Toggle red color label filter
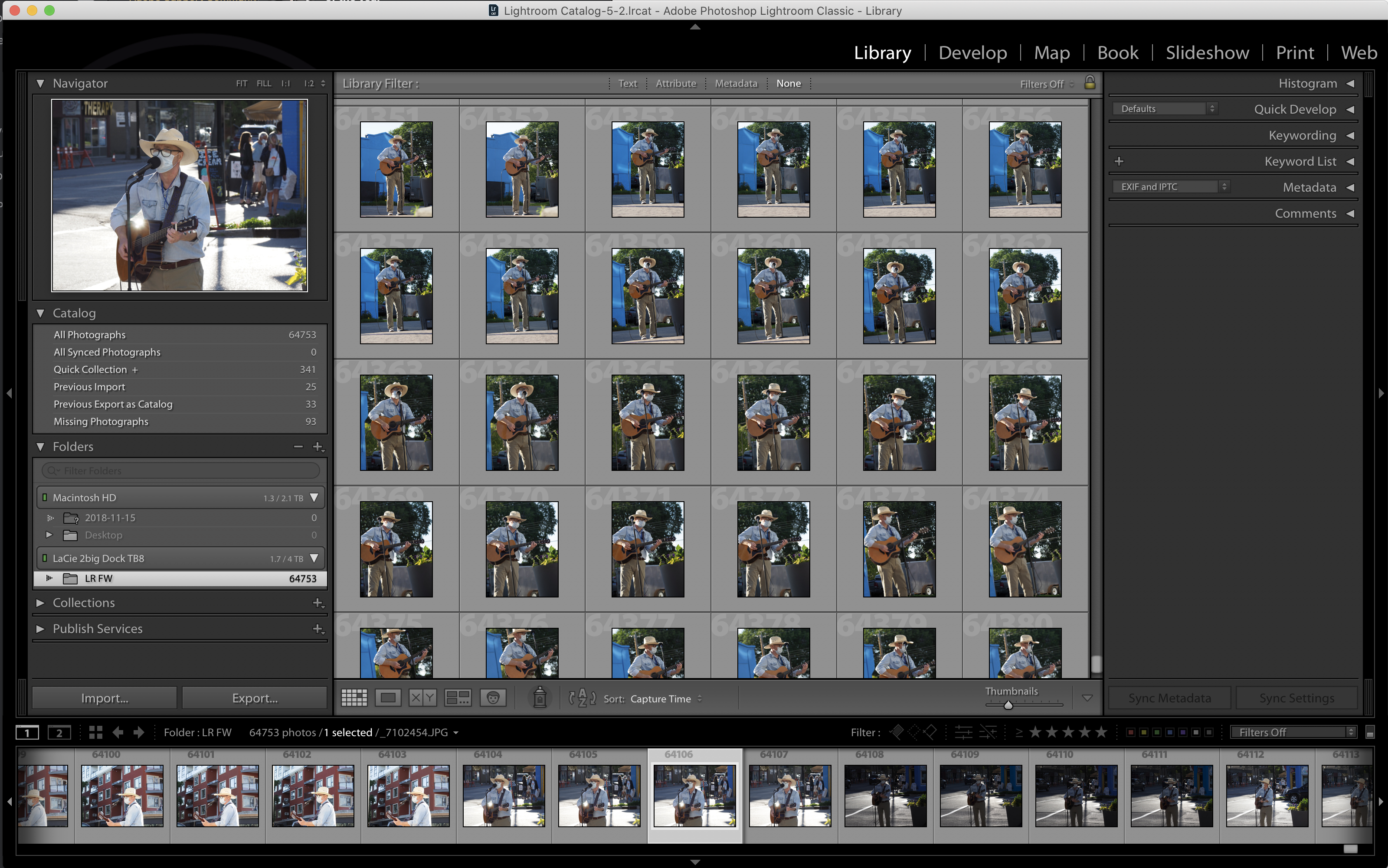Viewport: 1388px width, 868px height. (x=1130, y=733)
